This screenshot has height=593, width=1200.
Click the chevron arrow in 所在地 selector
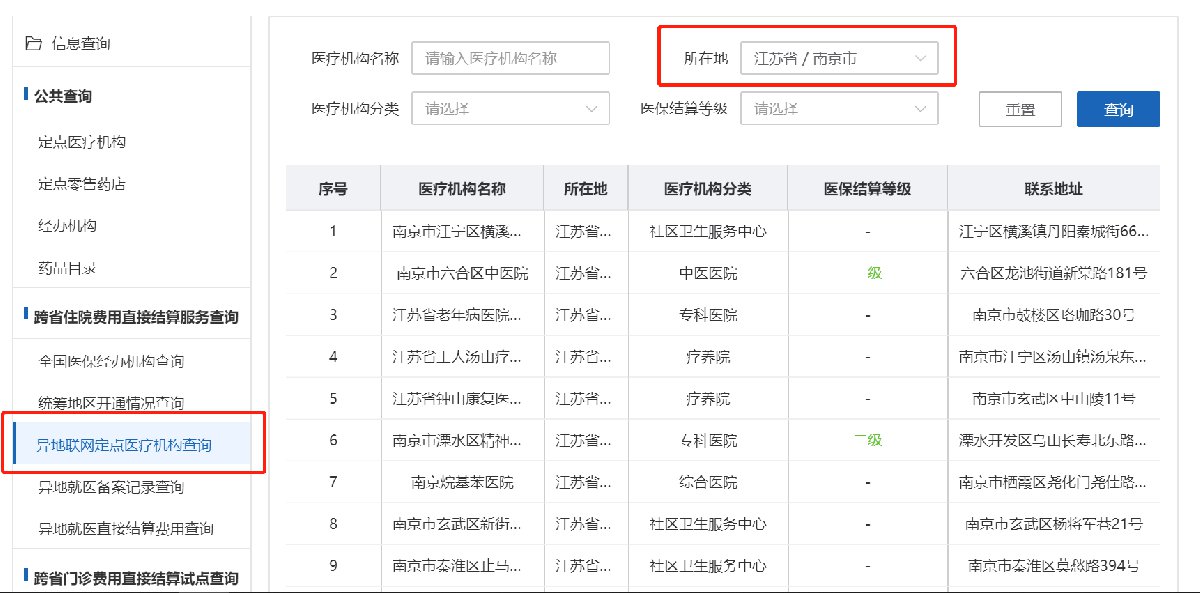[920, 59]
